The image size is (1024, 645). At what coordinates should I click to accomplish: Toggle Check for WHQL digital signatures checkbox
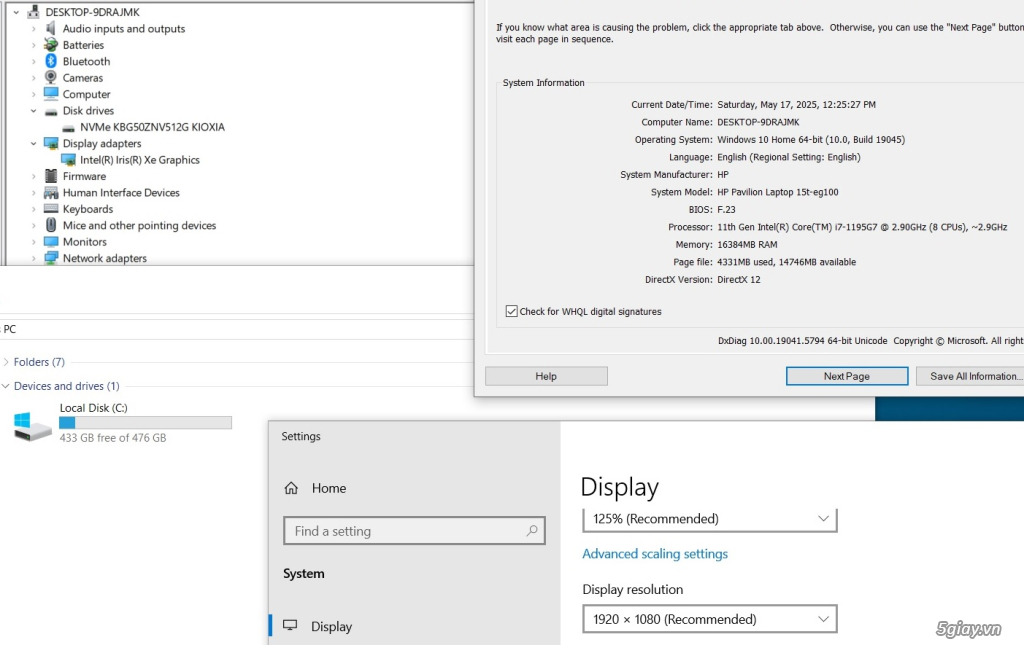coord(511,311)
